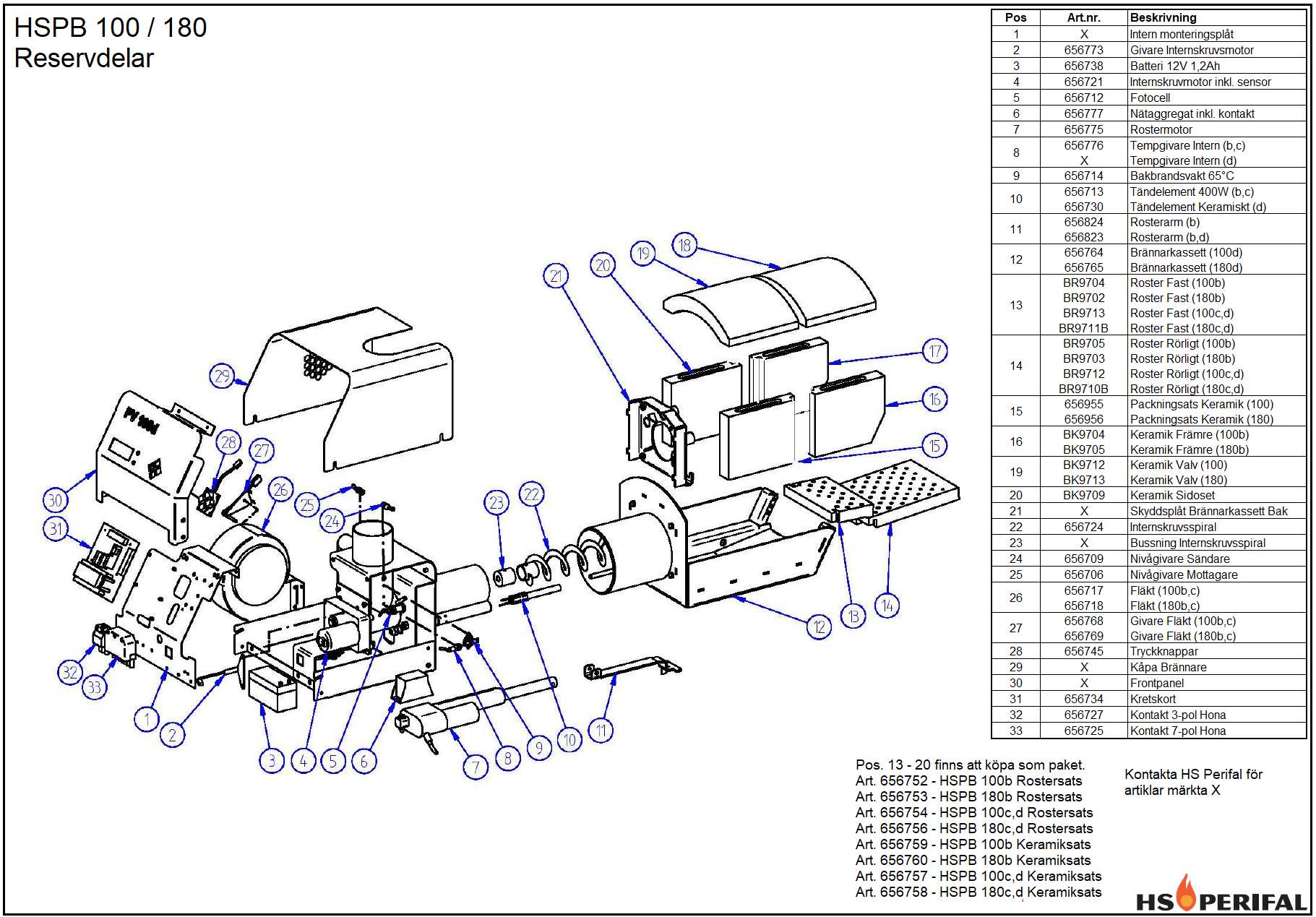The width and height of the screenshot is (1316, 917).
Task: Click callout circle 1 in the diagram
Action: [x=147, y=719]
